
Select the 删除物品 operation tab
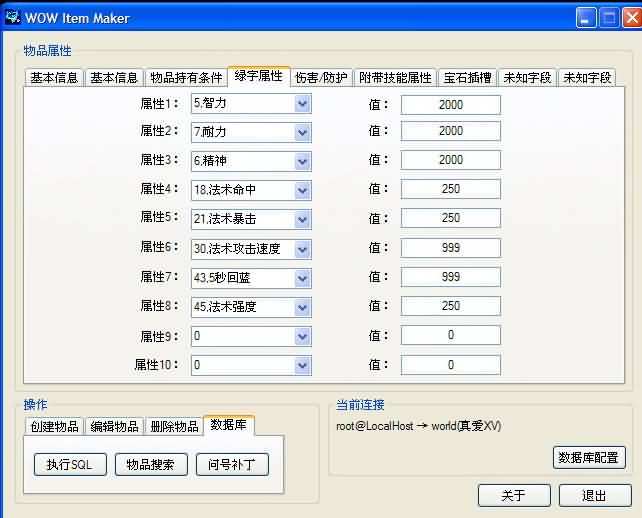(174, 426)
